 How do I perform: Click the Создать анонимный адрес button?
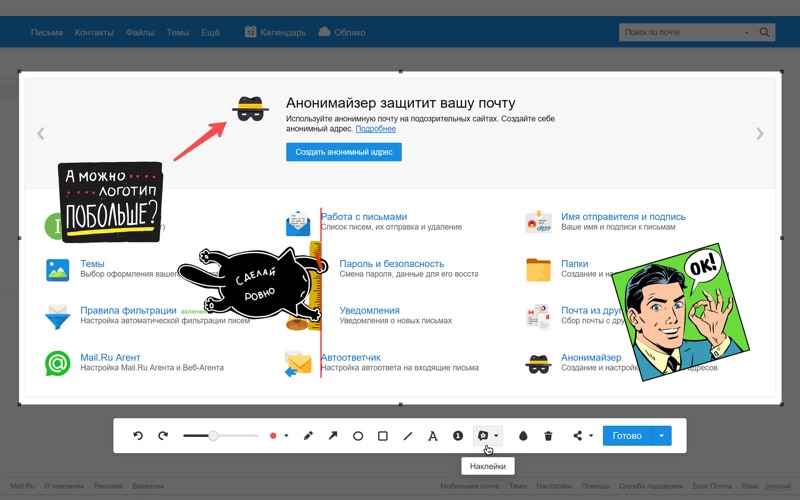[344, 152]
